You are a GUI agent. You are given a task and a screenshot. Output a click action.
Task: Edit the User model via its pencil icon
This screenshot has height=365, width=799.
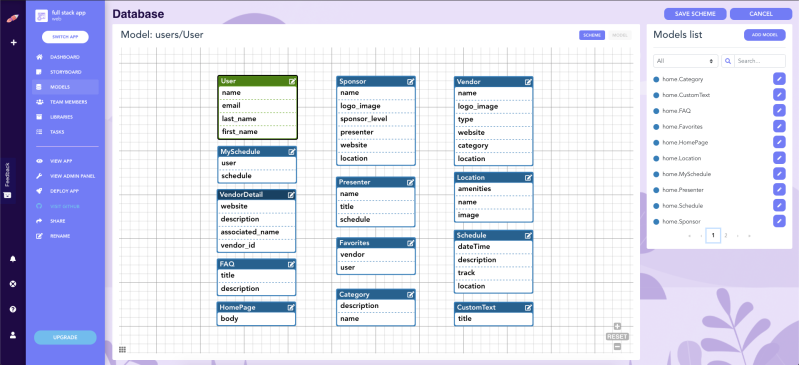292,81
